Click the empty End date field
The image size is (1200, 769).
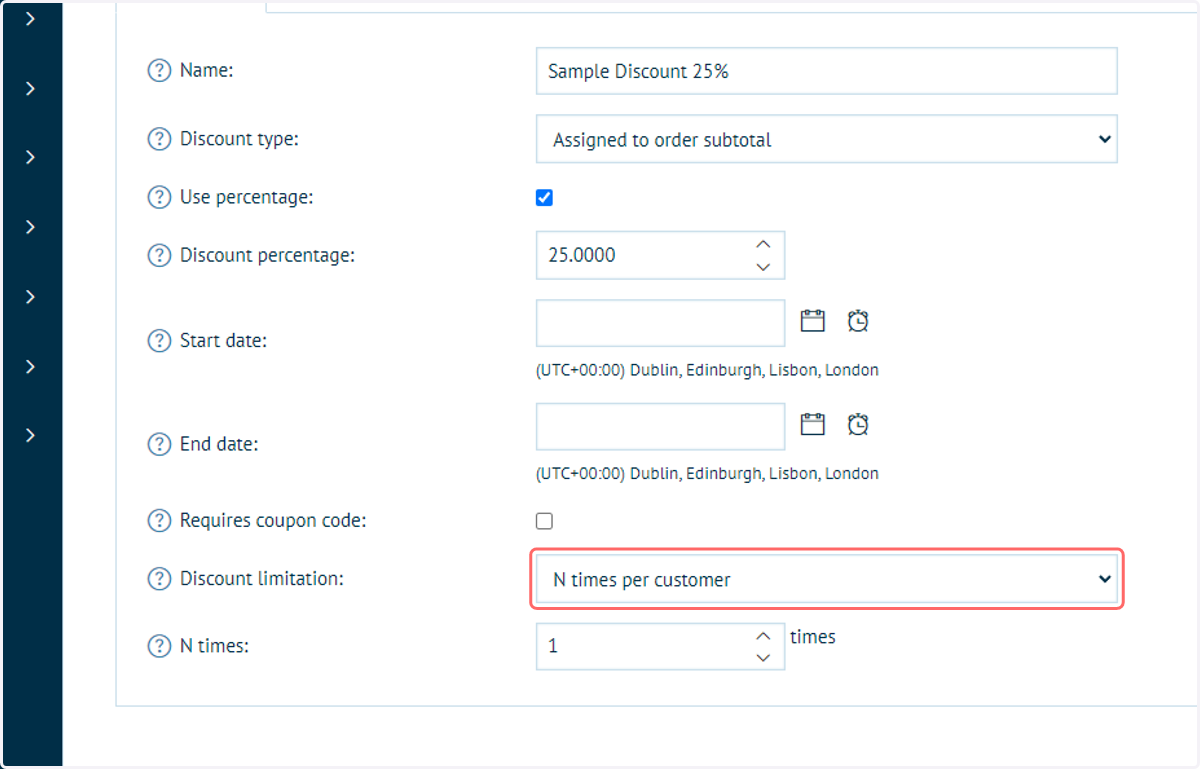(x=660, y=427)
